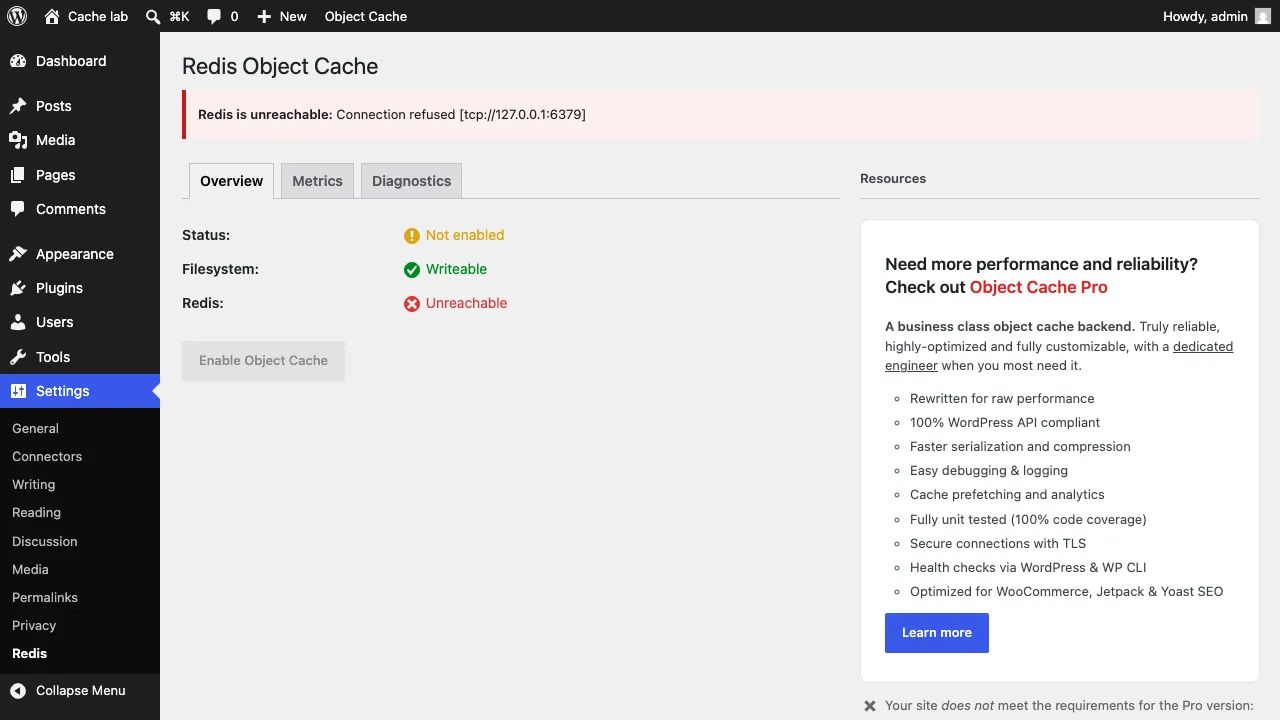
Task: Open the Cache lab home icon
Action: (x=52, y=16)
